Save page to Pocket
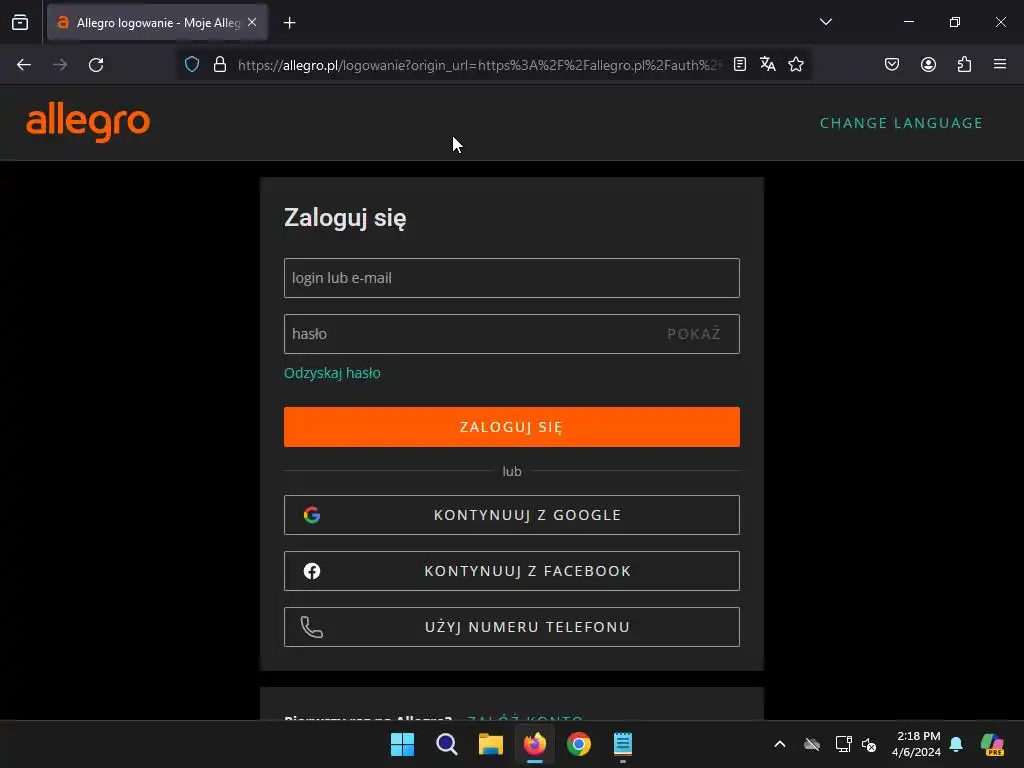The height and width of the screenshot is (768, 1024). coord(892,64)
